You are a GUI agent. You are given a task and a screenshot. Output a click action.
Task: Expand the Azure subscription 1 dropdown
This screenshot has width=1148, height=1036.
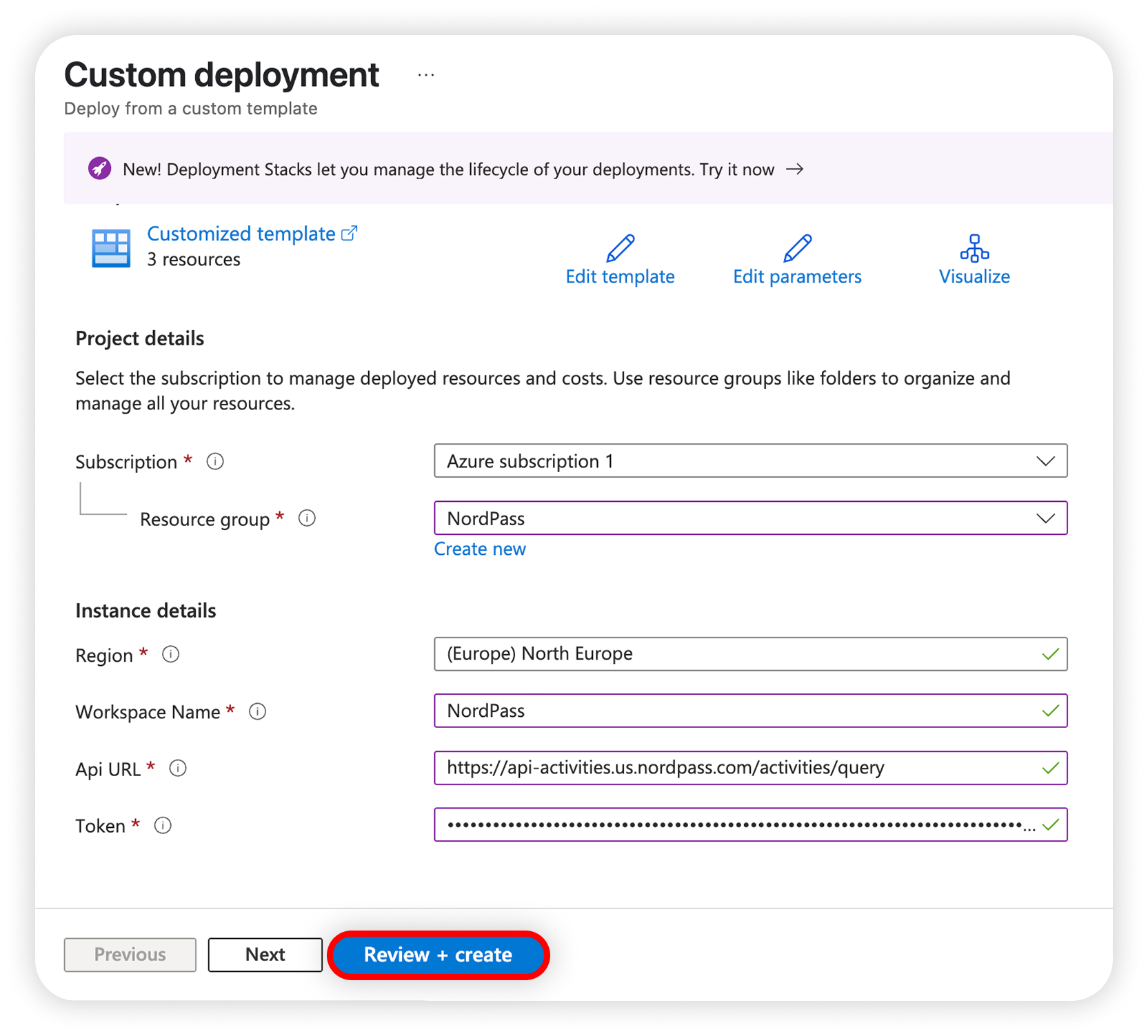click(751, 460)
